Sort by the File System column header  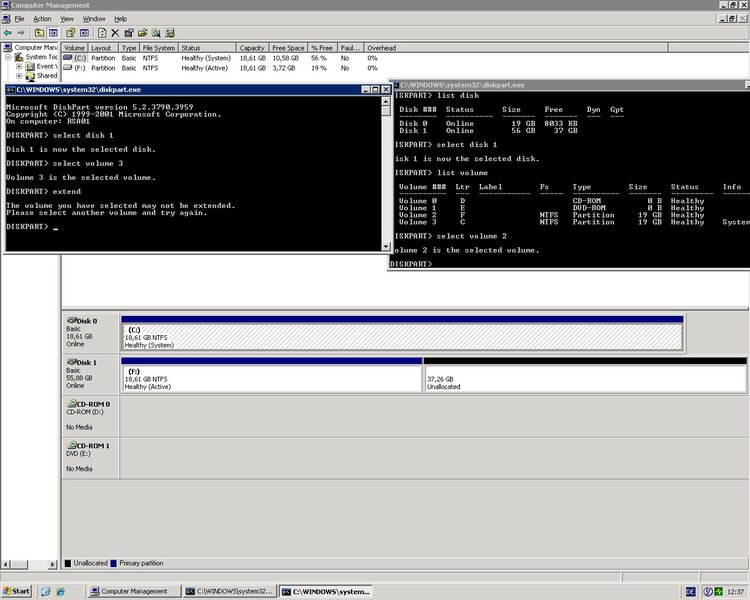coord(159,48)
